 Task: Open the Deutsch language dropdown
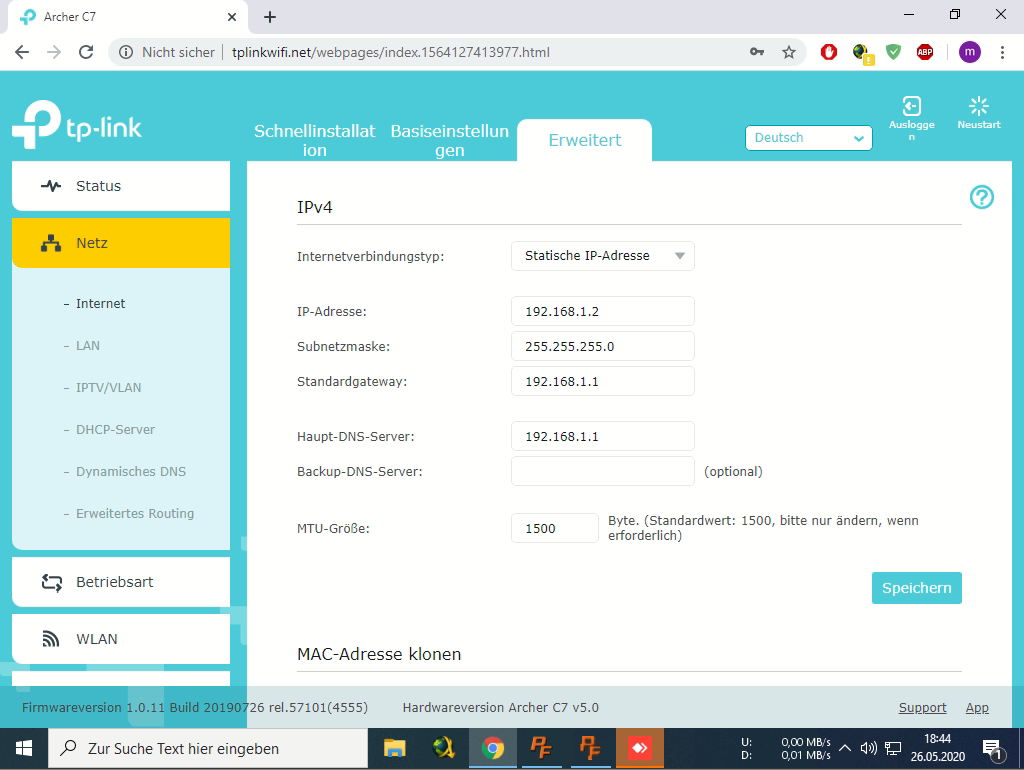point(808,138)
